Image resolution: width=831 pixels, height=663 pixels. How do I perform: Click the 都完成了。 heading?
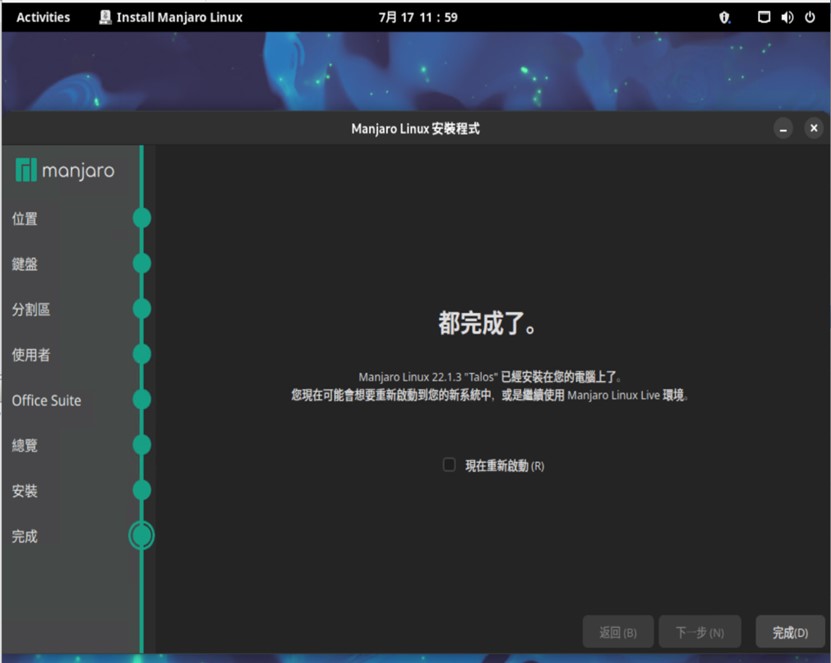point(488,323)
